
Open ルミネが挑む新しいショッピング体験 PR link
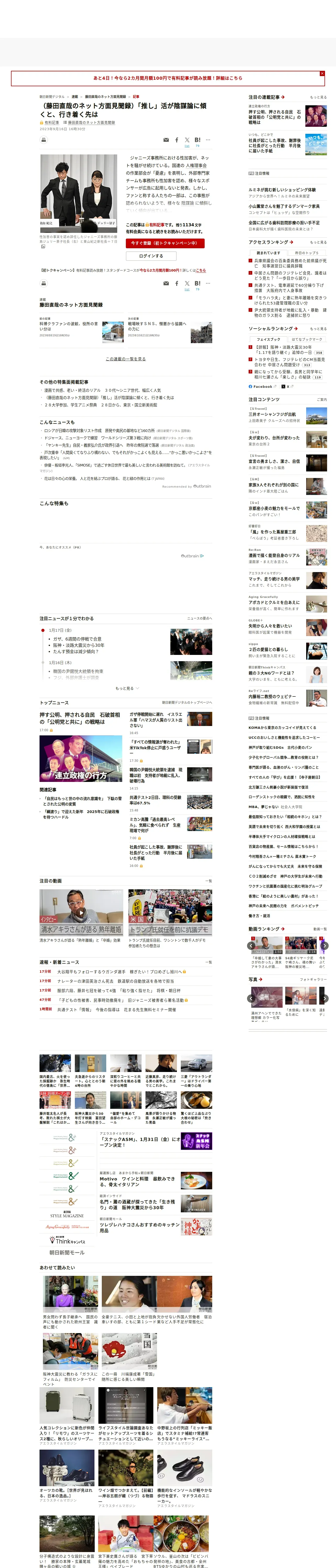[282, 190]
